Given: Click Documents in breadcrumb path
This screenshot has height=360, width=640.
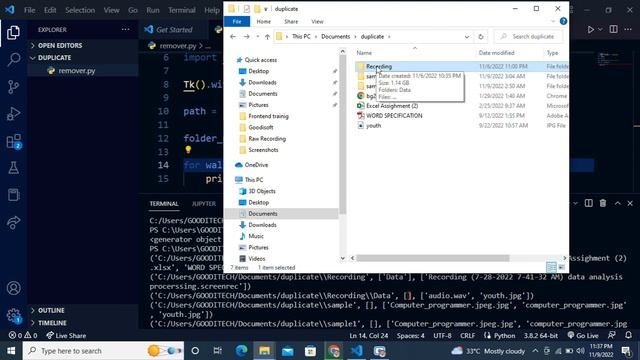Looking at the screenshot, I should coord(336,37).
